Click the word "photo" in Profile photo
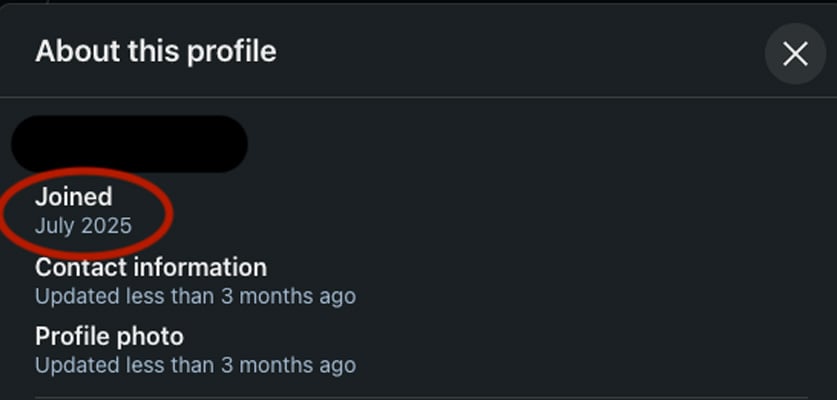The width and height of the screenshot is (837, 400). 152,336
